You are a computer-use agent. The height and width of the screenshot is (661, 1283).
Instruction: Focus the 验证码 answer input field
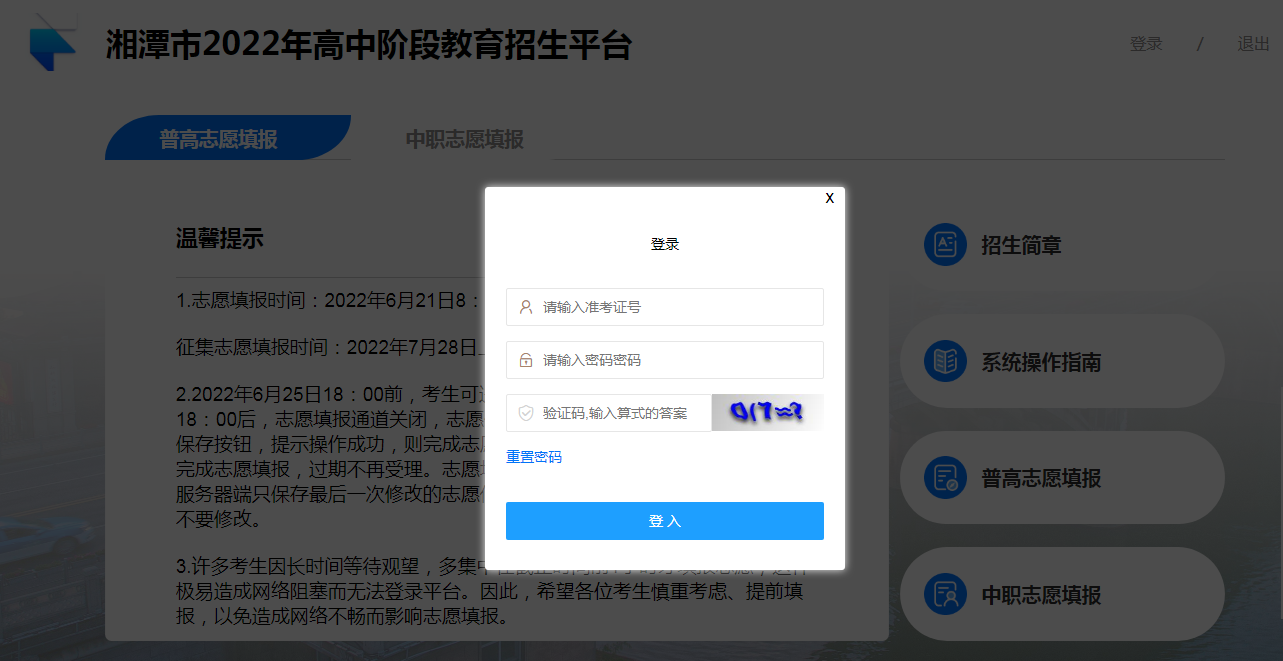[x=609, y=413]
